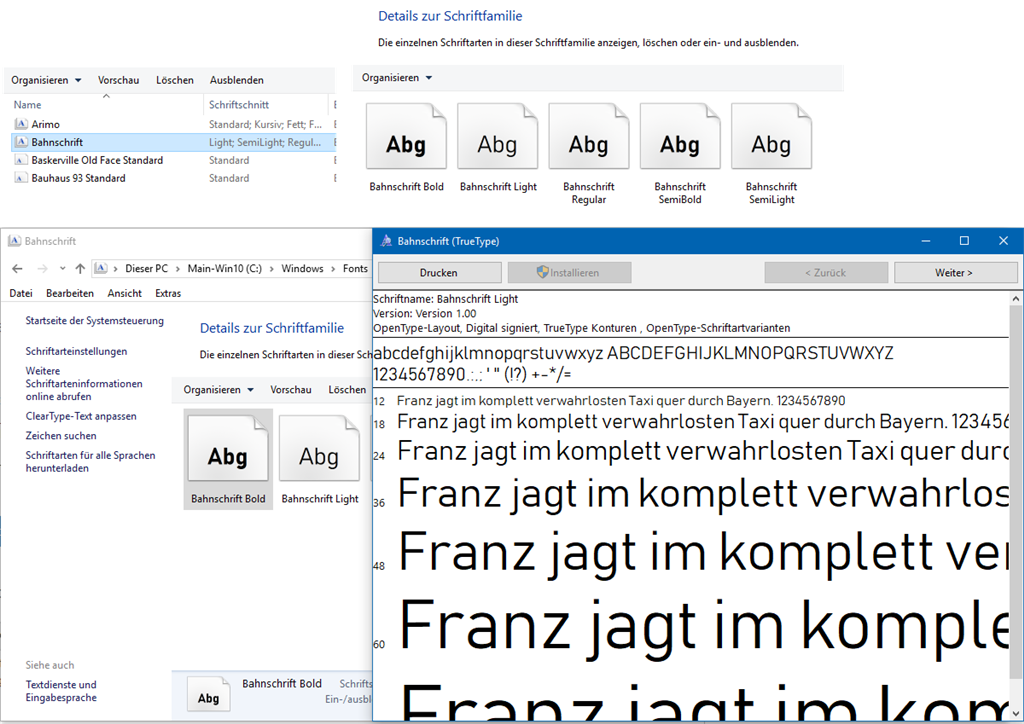Select Bauhaus 93 Standard row
Viewport: 1024px width, 724px height.
[172, 178]
